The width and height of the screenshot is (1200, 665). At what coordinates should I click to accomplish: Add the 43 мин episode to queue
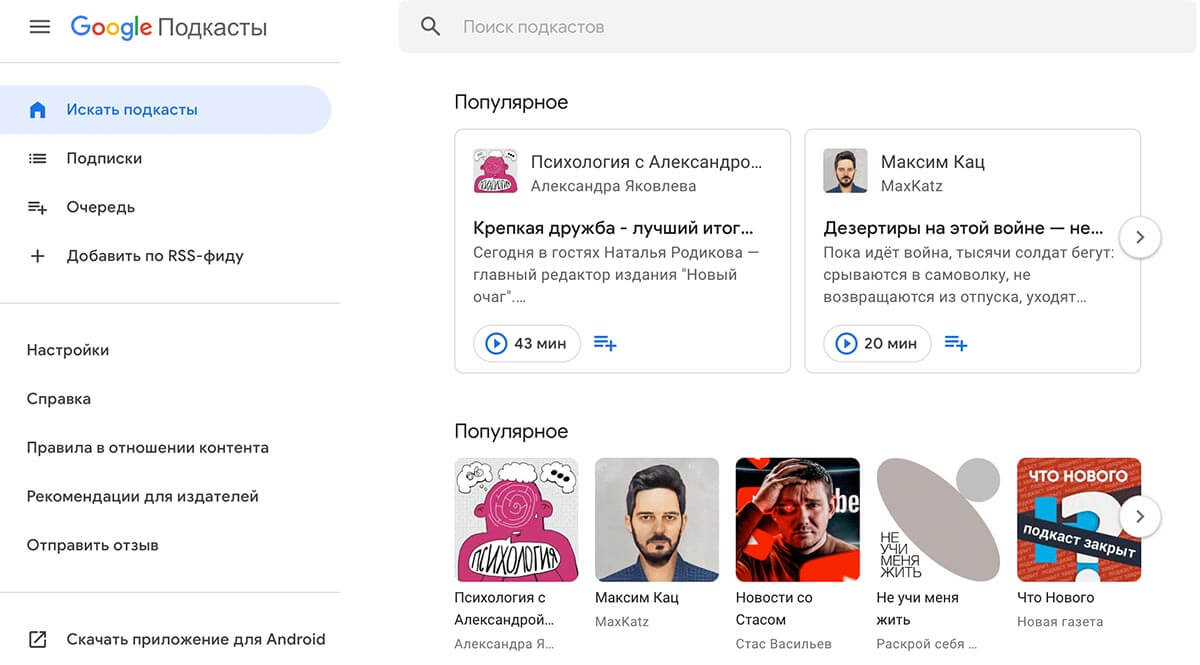click(x=605, y=343)
